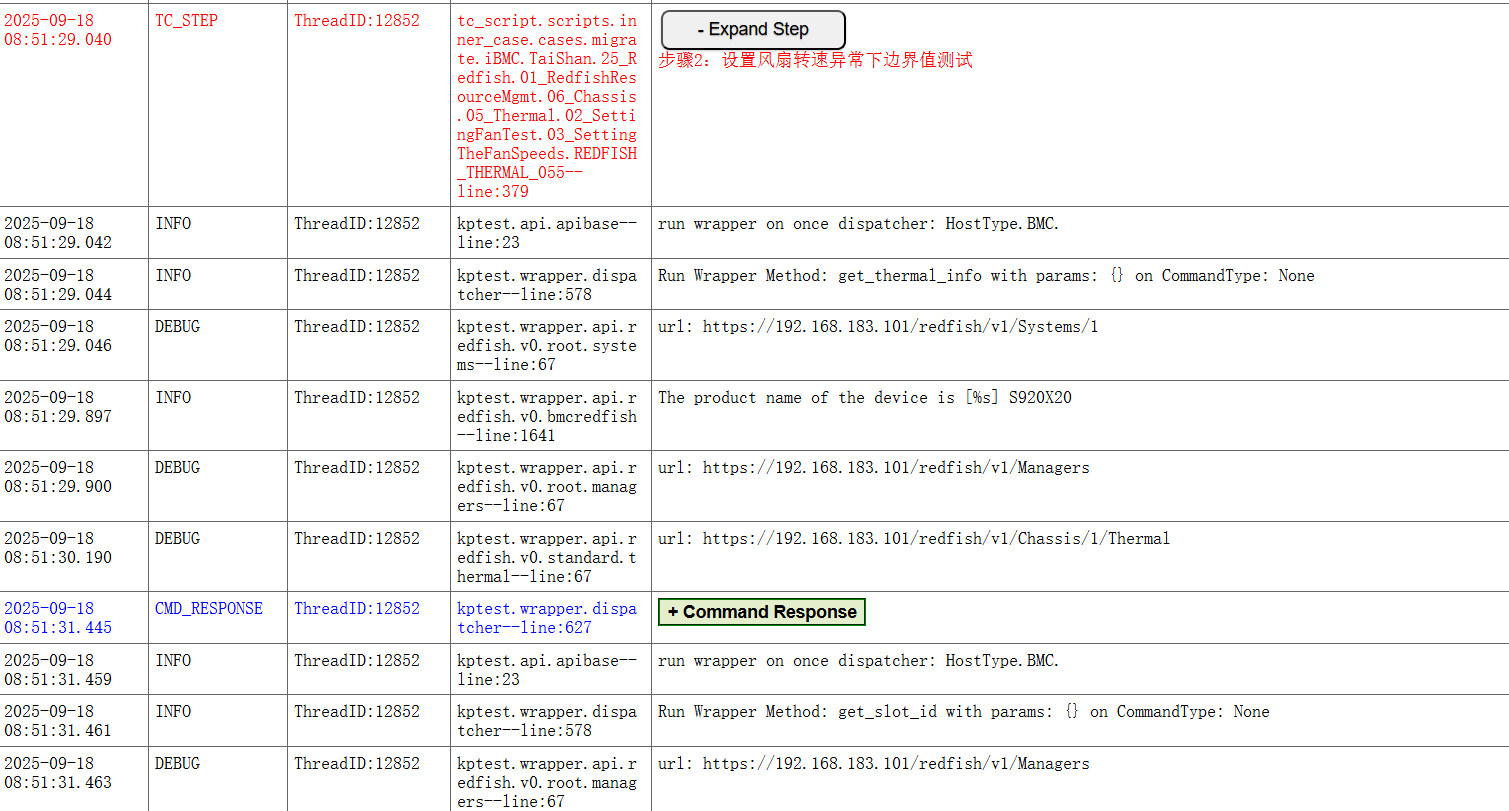1509x811 pixels.
Task: Select the standard.thermal--line:67 source cell
Action: pos(547,557)
